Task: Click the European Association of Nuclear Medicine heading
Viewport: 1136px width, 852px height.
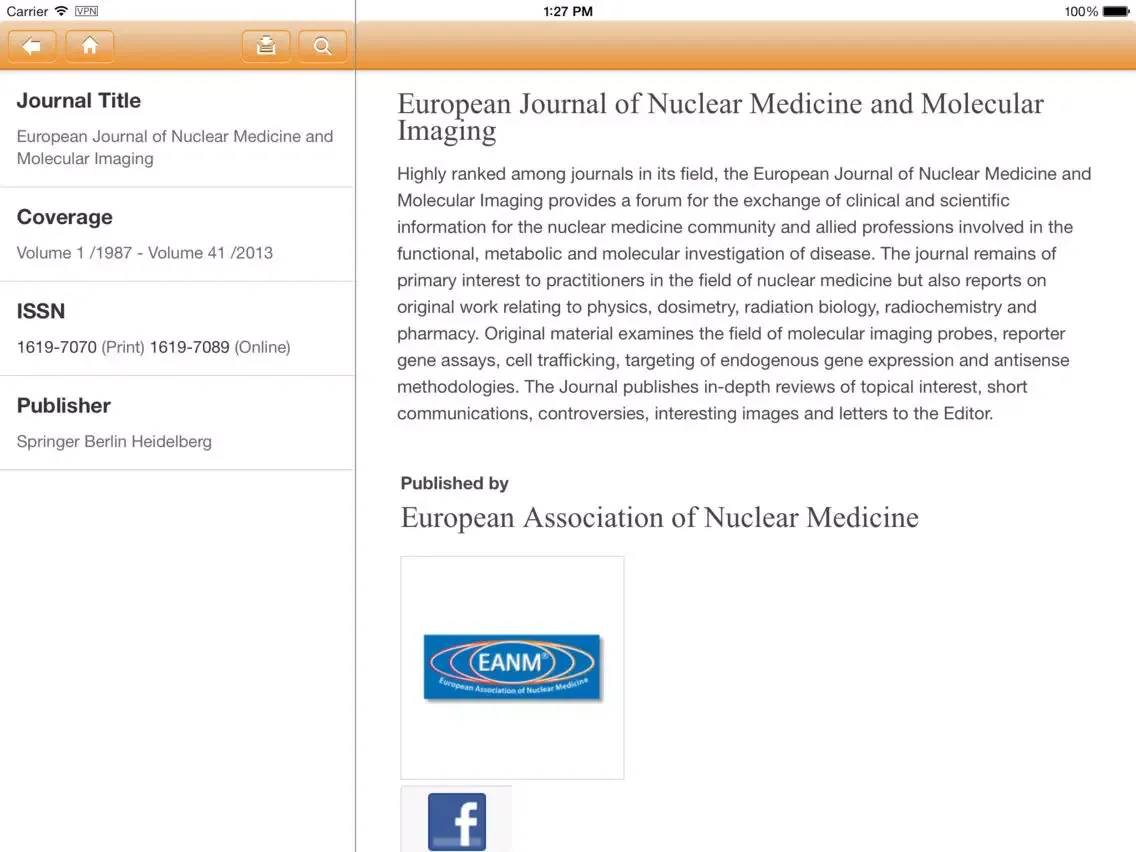Action: pyautogui.click(x=659, y=517)
